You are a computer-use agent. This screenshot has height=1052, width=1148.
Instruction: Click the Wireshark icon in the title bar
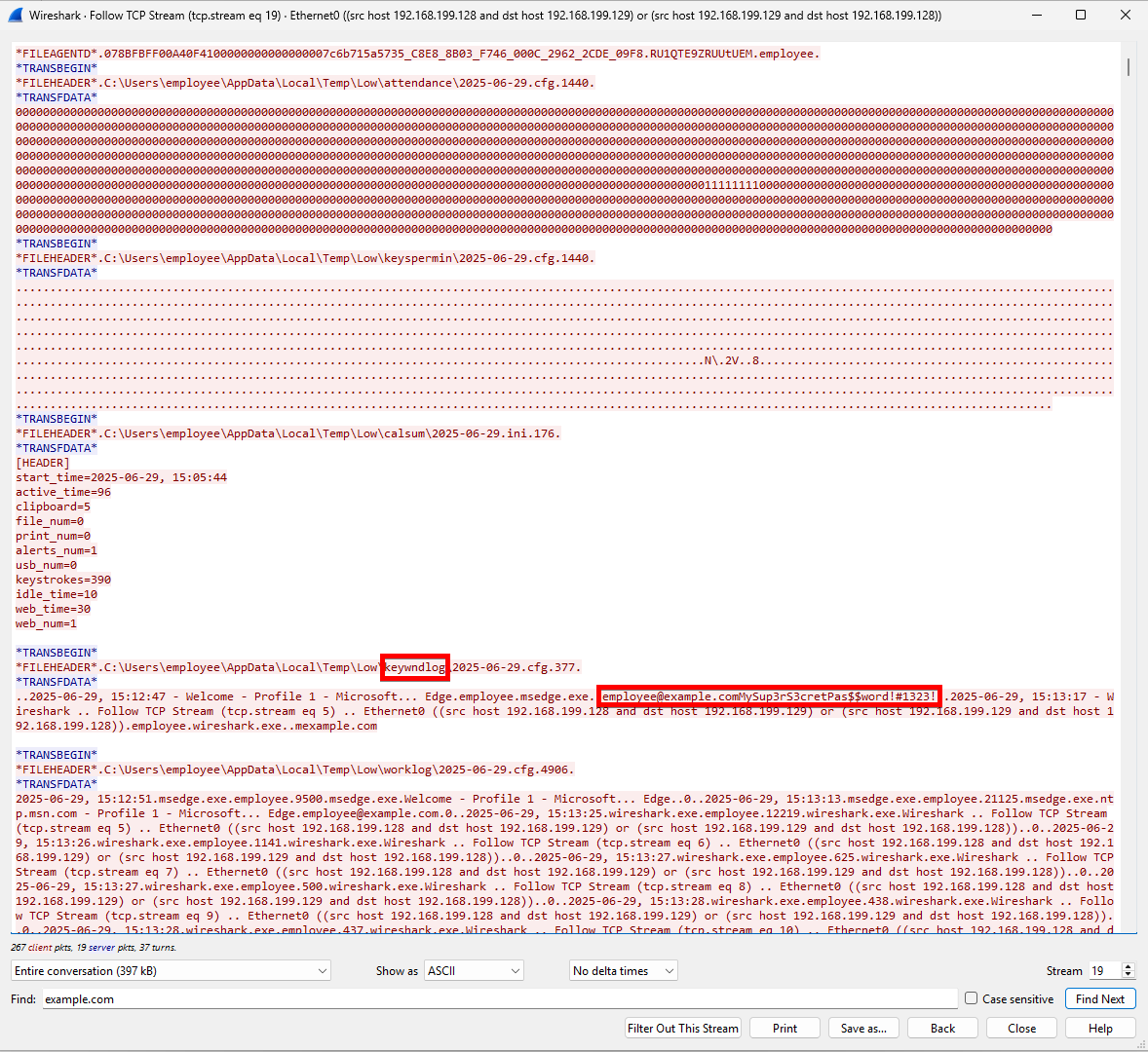pos(15,15)
